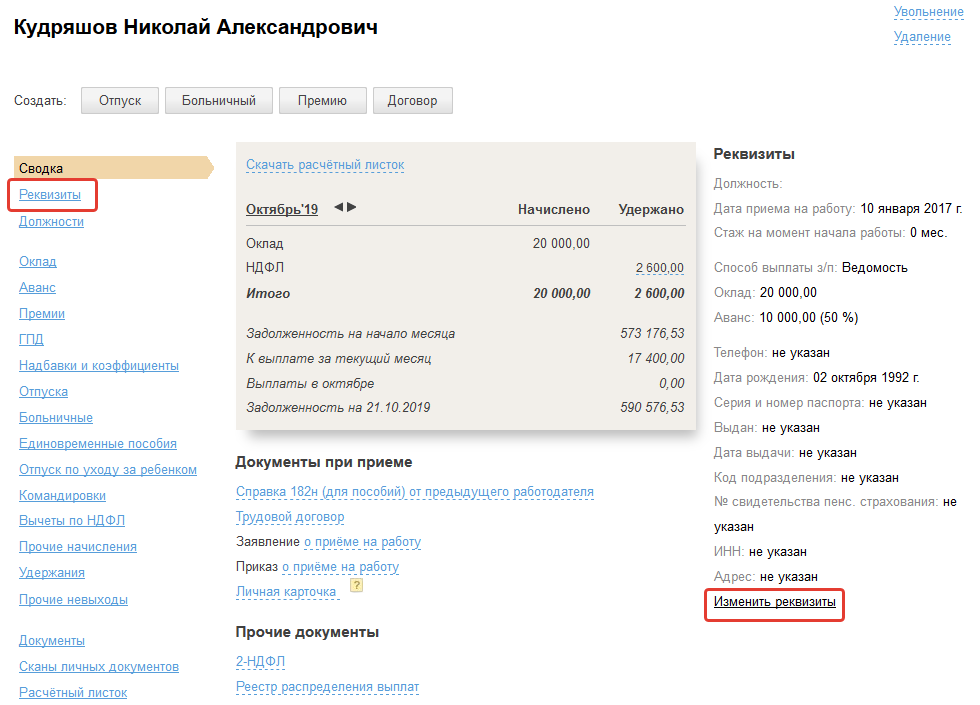Open Реквизиты in the left sidebar
The height and width of the screenshot is (705, 980).
(x=50, y=194)
